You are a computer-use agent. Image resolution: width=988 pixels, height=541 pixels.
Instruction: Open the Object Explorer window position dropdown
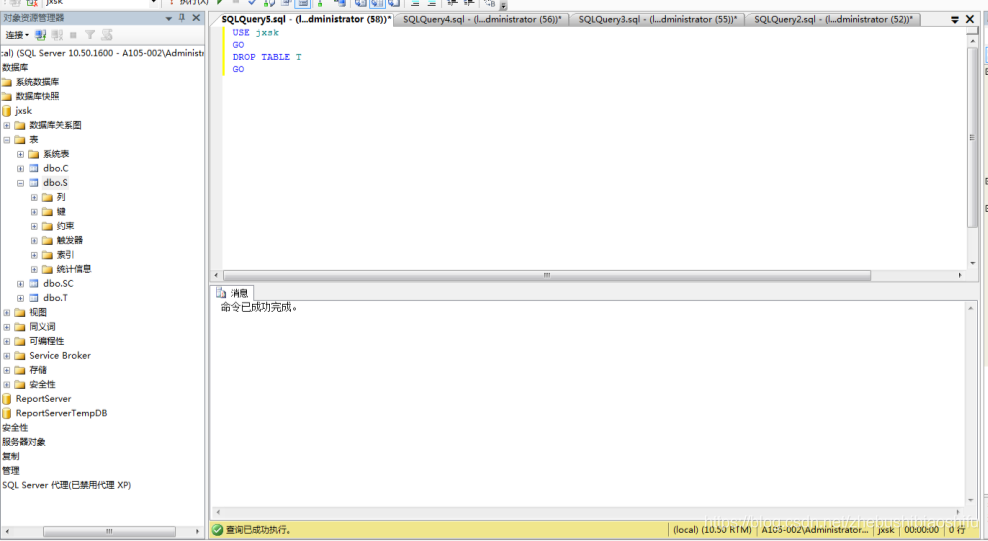coord(169,18)
